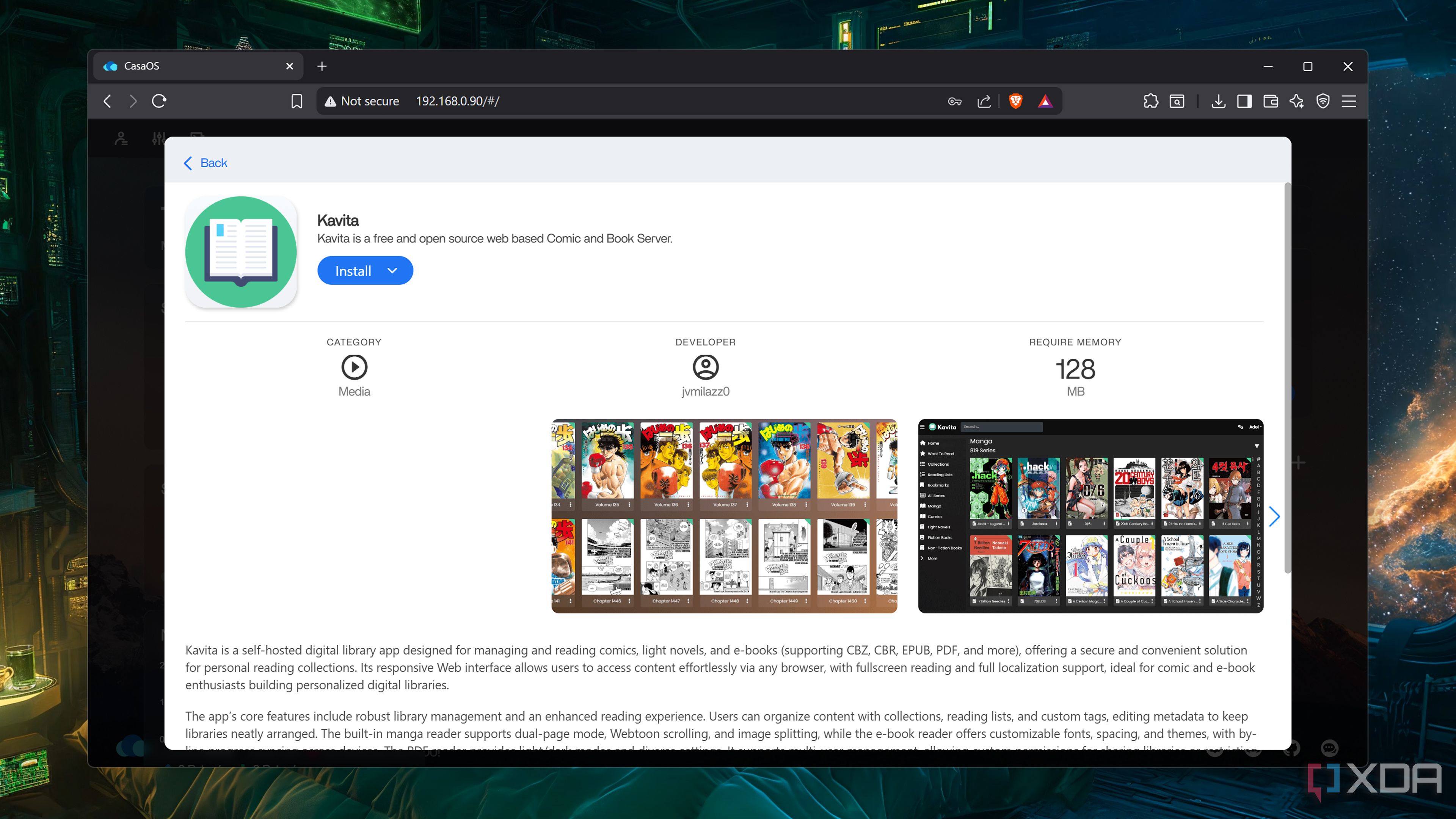Click the app detail vertical scrollbar
Image resolution: width=1456 pixels, height=819 pixels.
tap(1288, 378)
